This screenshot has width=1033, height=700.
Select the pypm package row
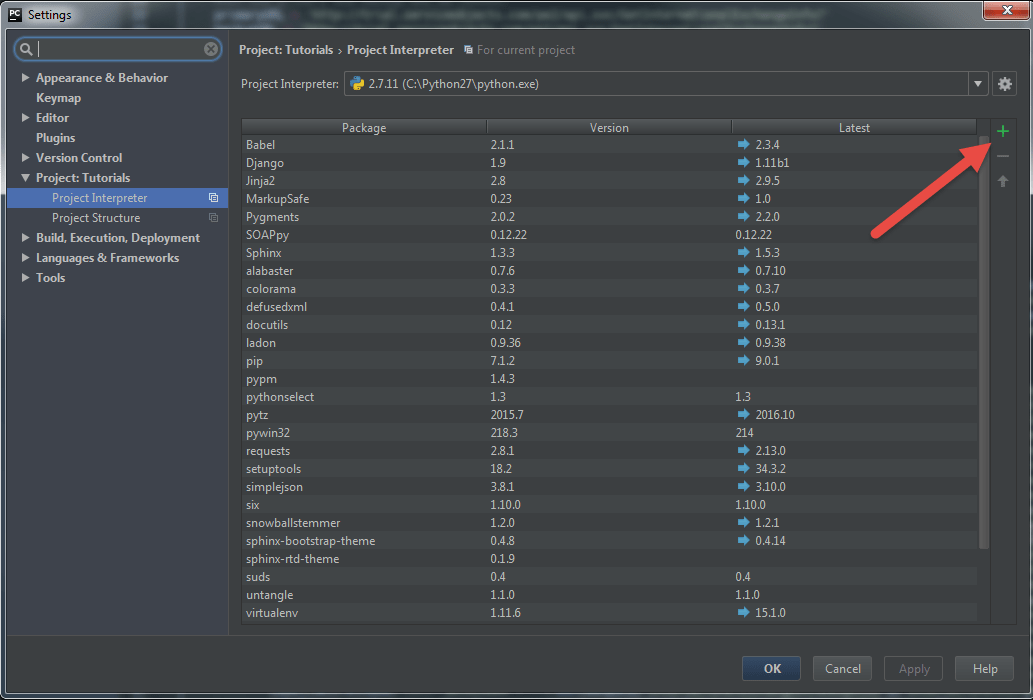(609, 379)
